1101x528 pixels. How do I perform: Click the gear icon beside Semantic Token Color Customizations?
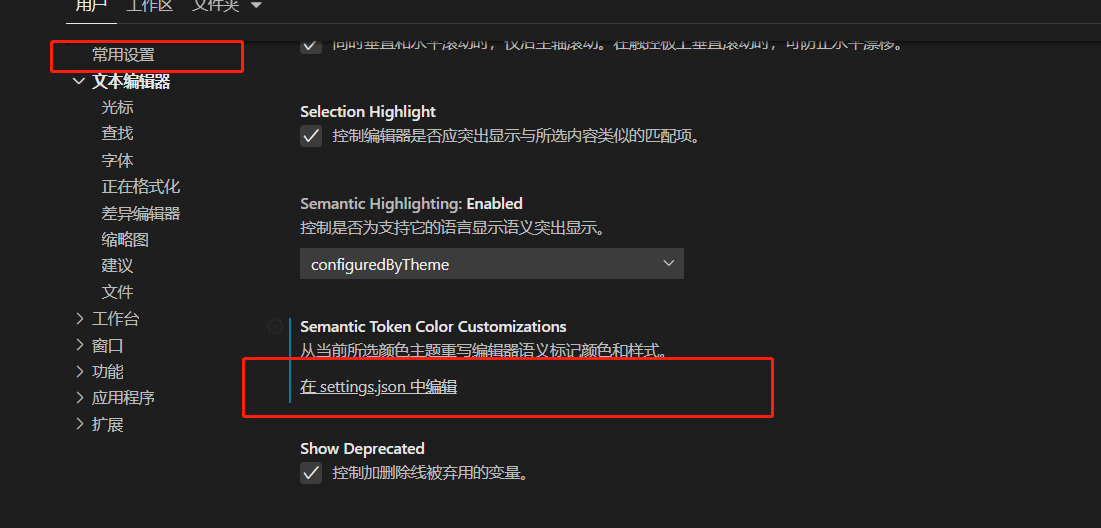coord(275,326)
